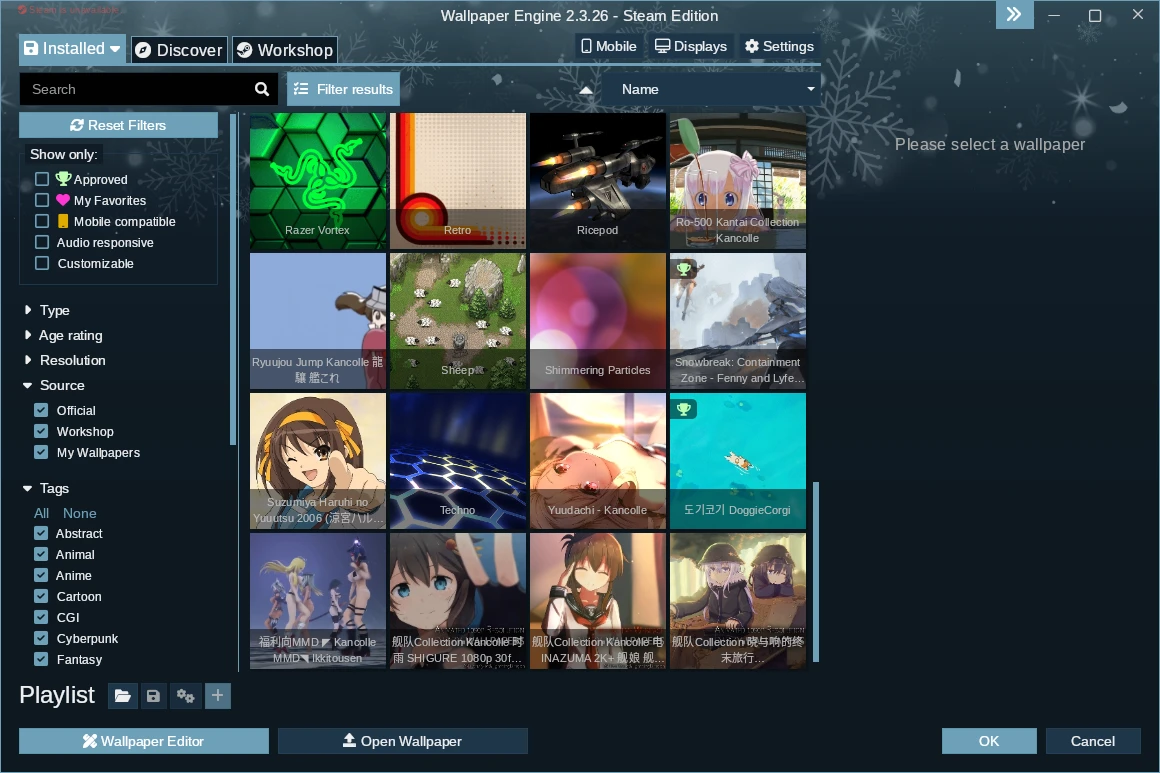Expand the Resolution filter section

click(x=64, y=360)
